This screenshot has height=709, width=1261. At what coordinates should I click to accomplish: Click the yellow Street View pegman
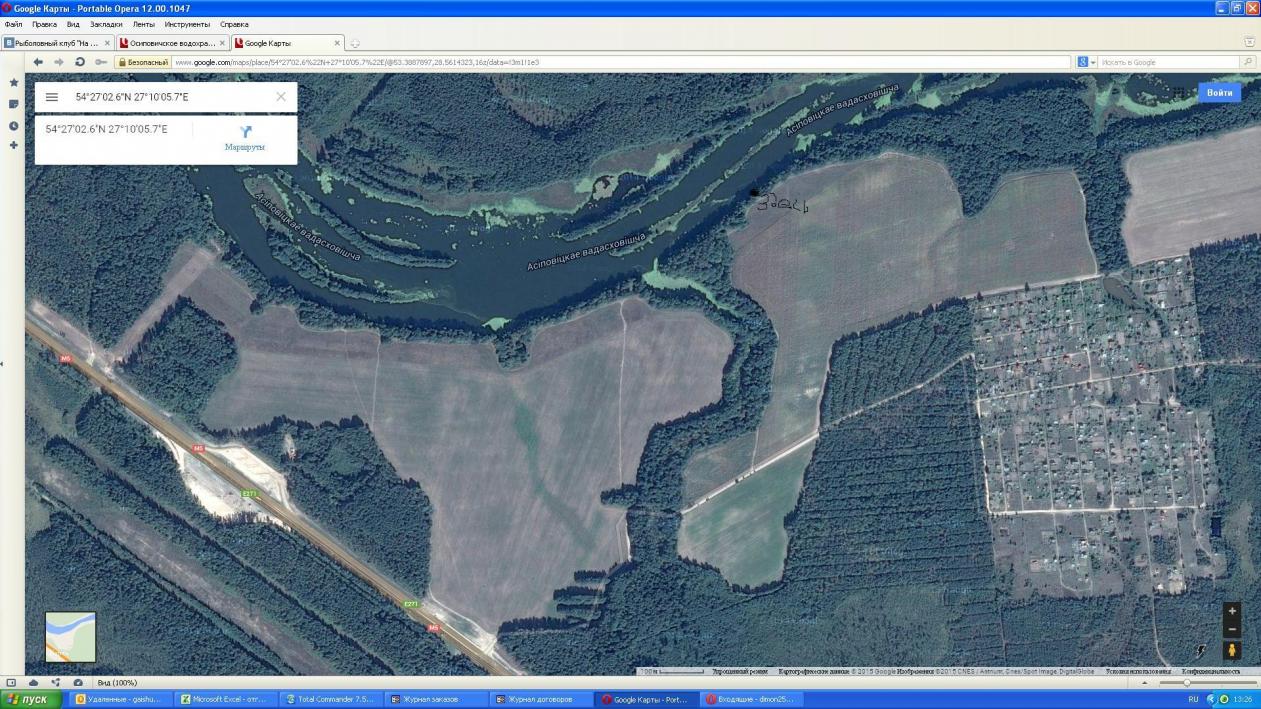pyautogui.click(x=1232, y=651)
